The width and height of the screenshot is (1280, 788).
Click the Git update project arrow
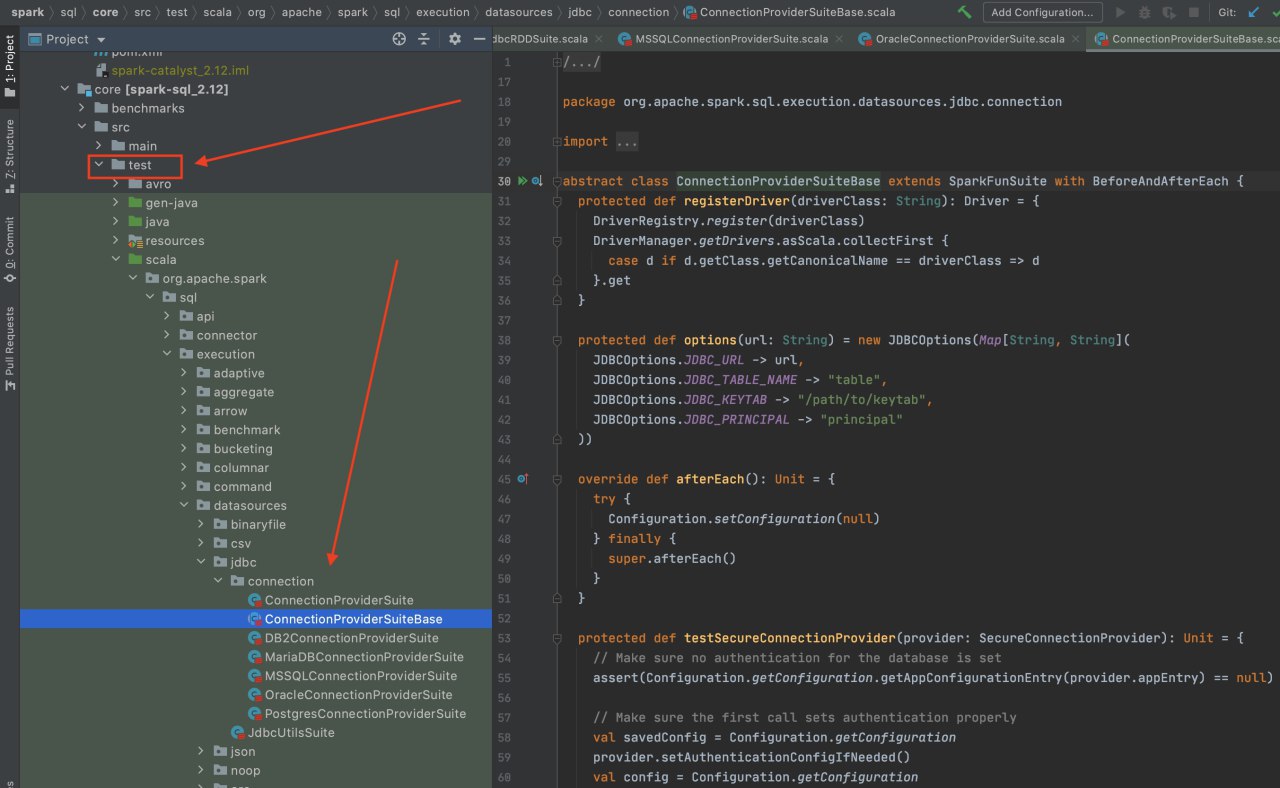point(1254,13)
